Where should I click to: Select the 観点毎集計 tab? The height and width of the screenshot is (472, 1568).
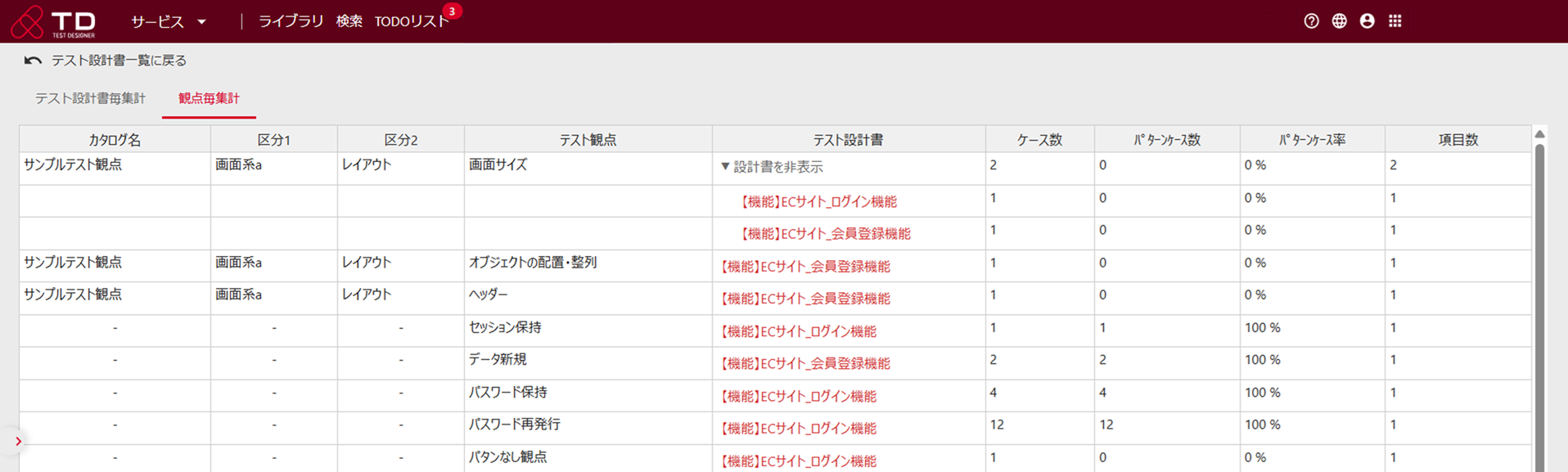tap(209, 98)
